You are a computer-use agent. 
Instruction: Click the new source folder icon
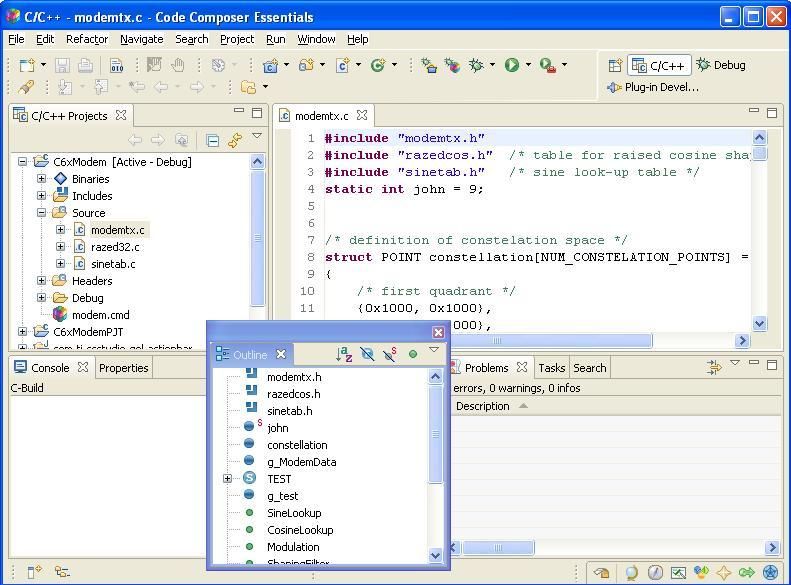306,65
